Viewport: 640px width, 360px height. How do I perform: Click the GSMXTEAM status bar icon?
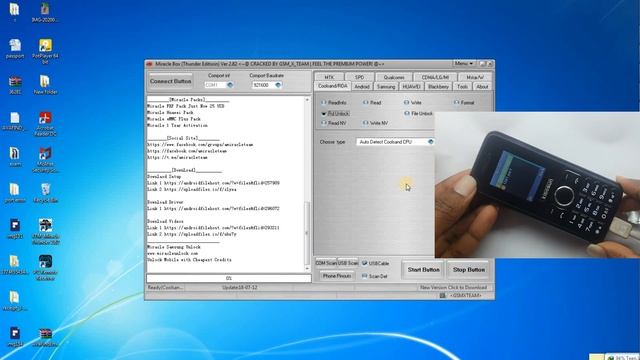click(x=442, y=295)
